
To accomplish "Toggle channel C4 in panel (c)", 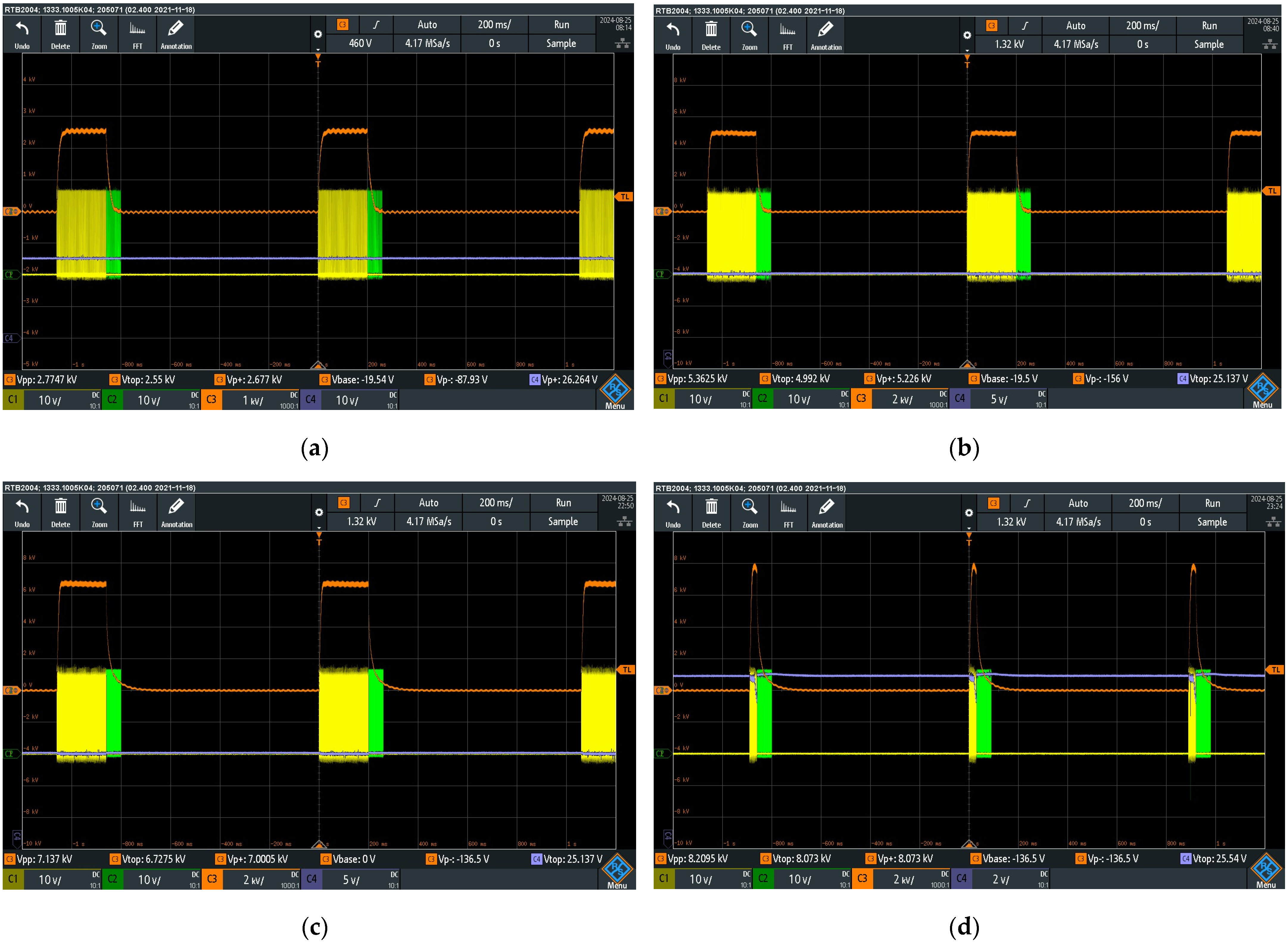I will (312, 879).
